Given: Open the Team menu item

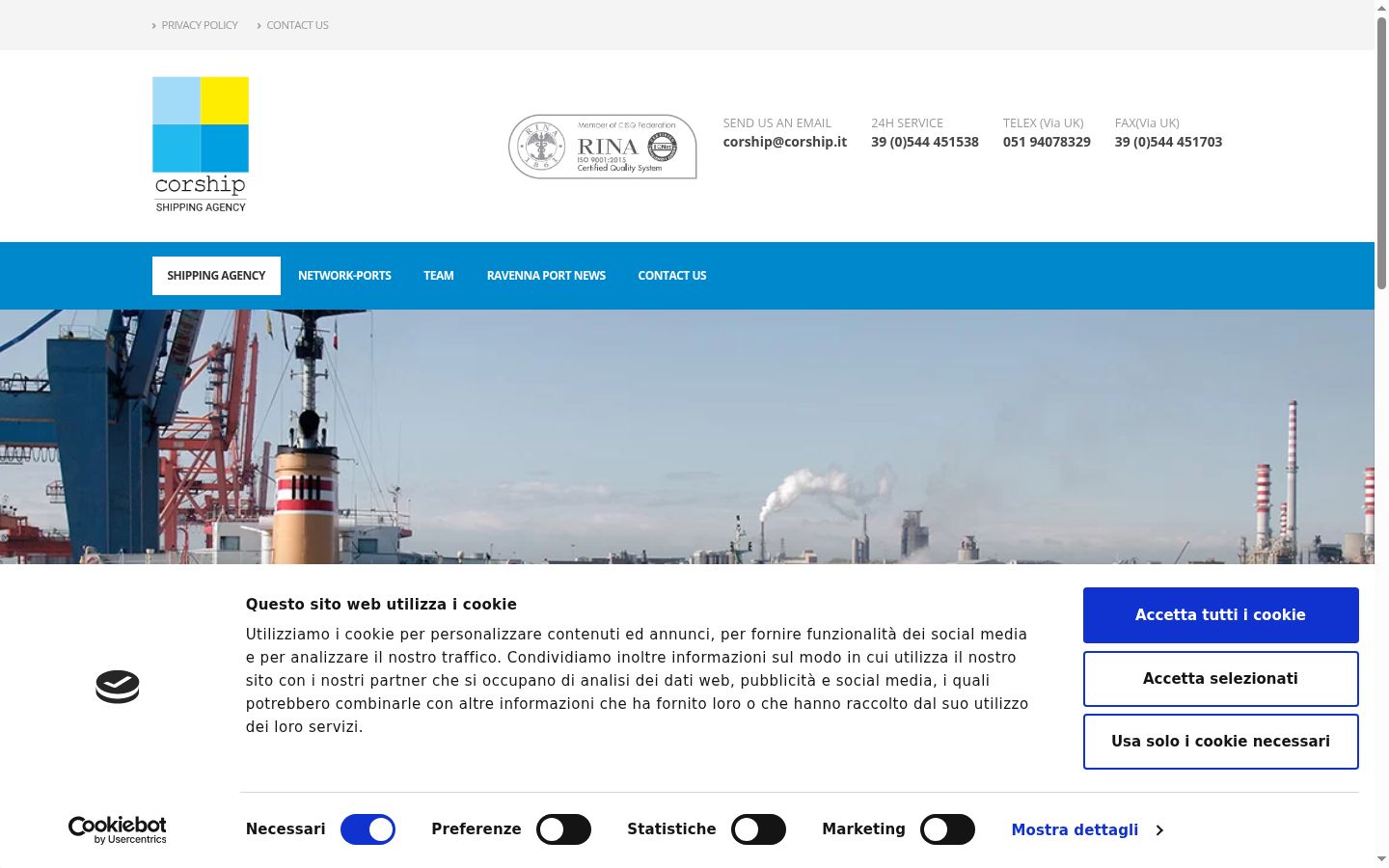Looking at the screenshot, I should (x=439, y=276).
